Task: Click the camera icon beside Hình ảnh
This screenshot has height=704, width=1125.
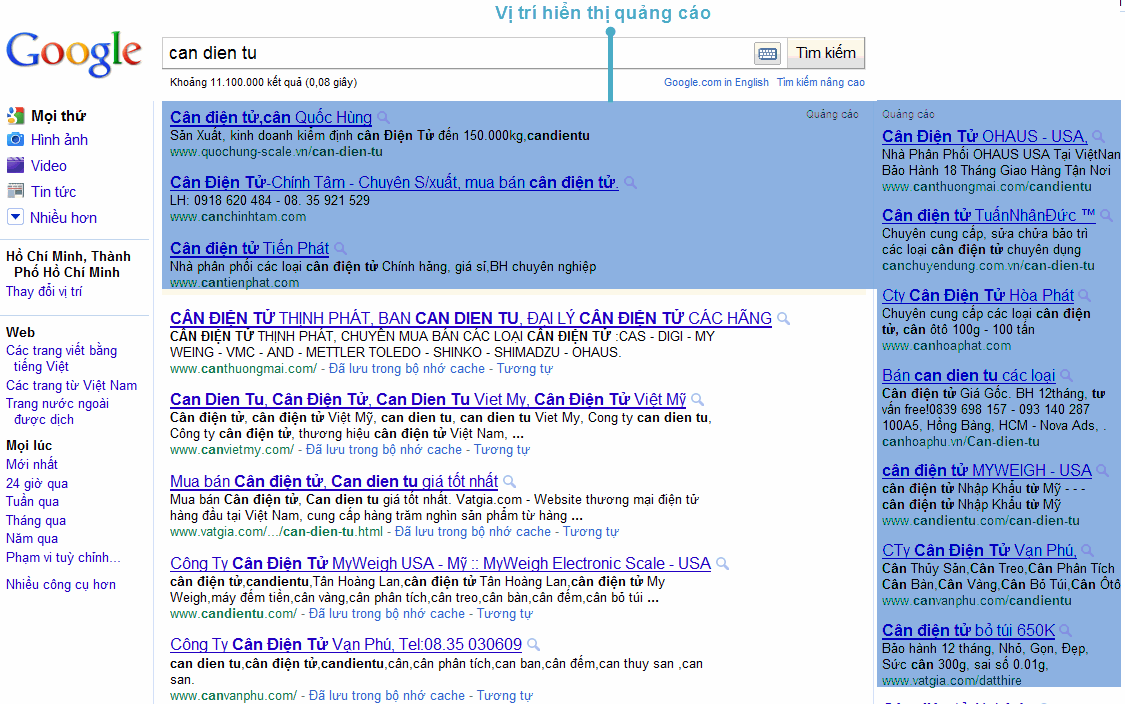Action: tap(15, 140)
